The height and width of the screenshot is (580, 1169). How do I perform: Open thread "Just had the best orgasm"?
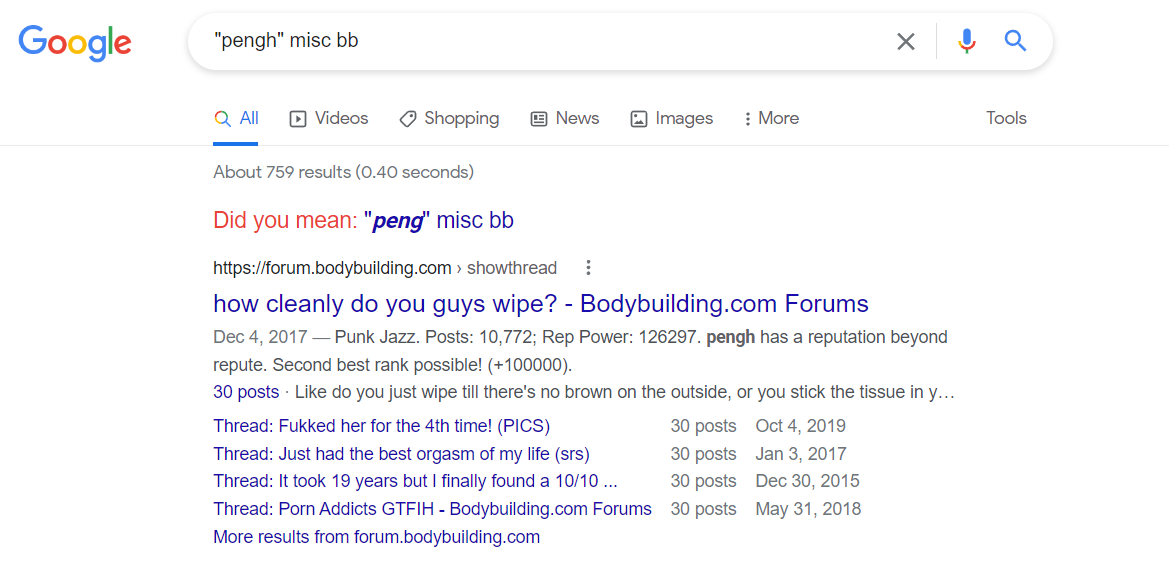click(406, 454)
